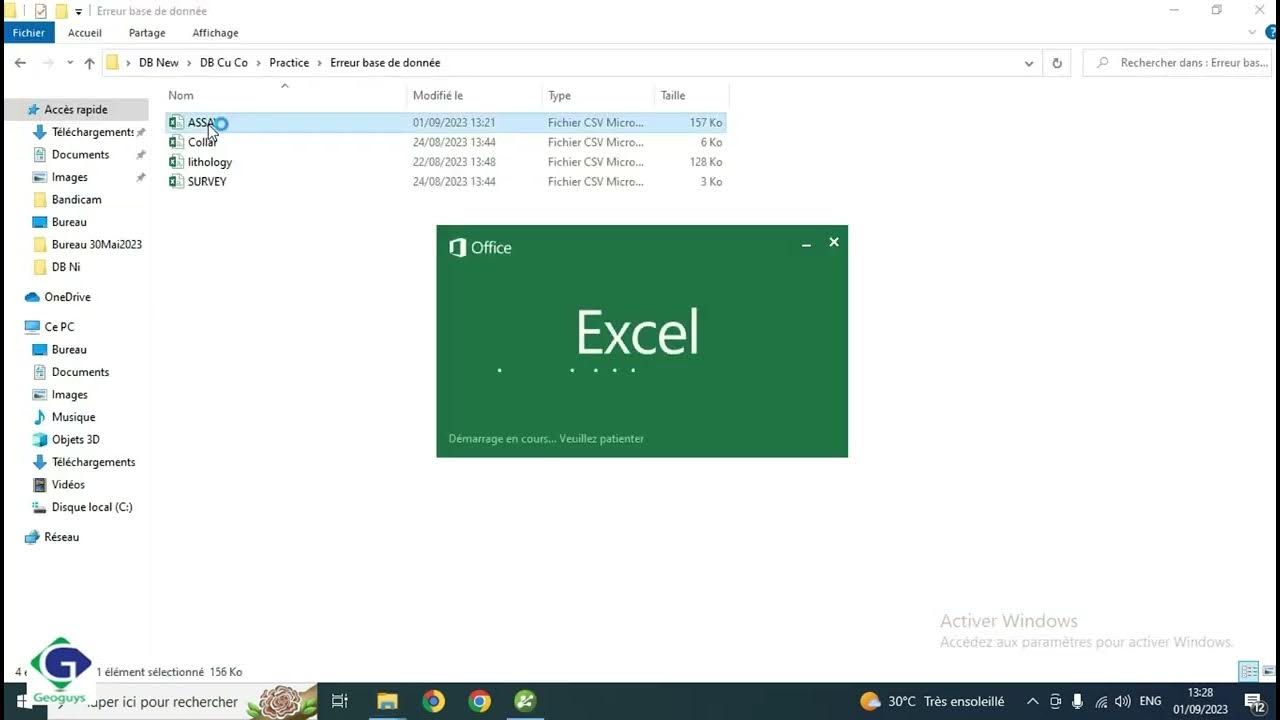This screenshot has width=1280, height=720.
Task: Open Bureau under Accès rapide
Action: click(x=69, y=222)
